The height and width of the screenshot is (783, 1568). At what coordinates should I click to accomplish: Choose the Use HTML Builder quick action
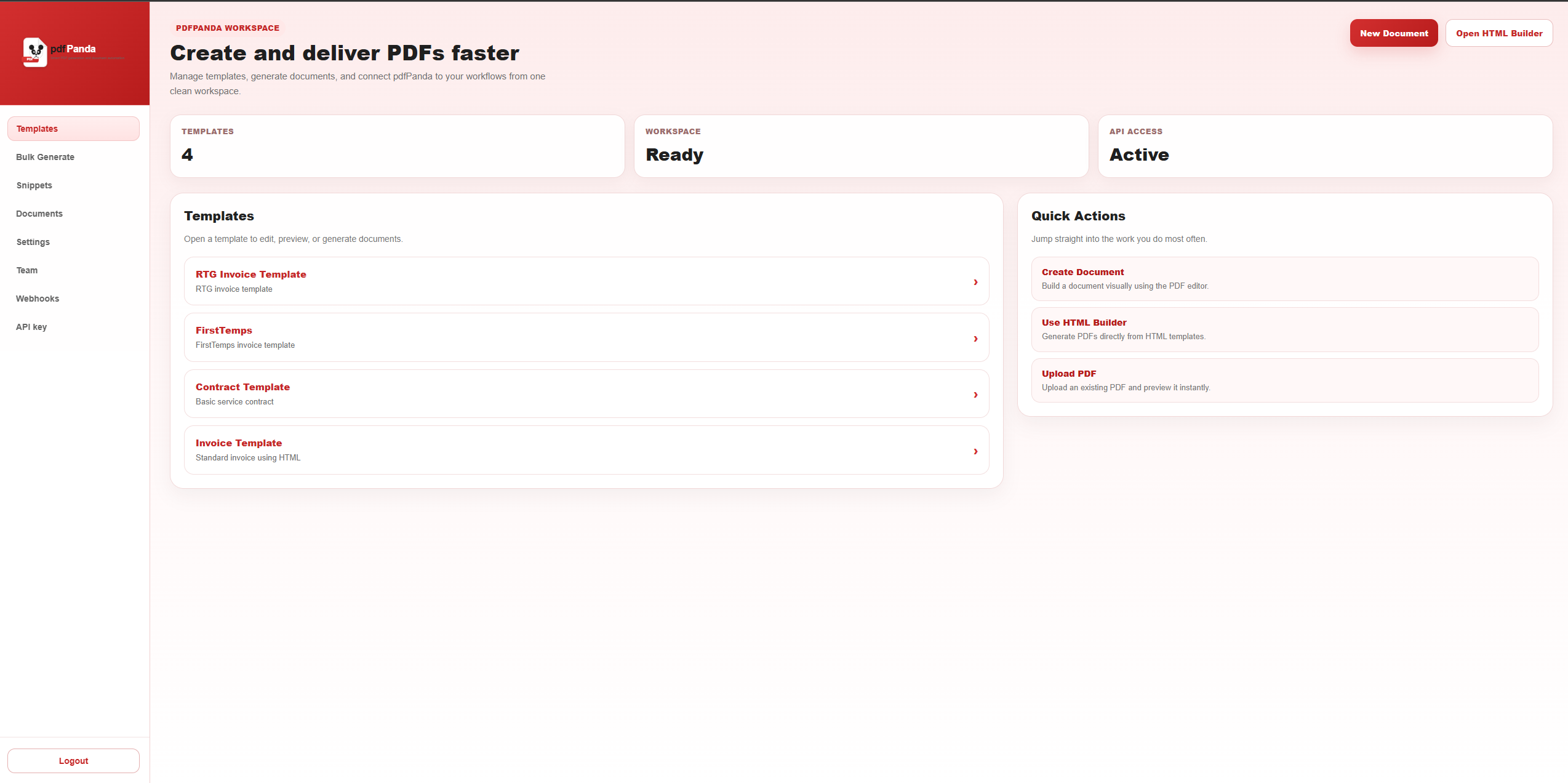[1284, 329]
